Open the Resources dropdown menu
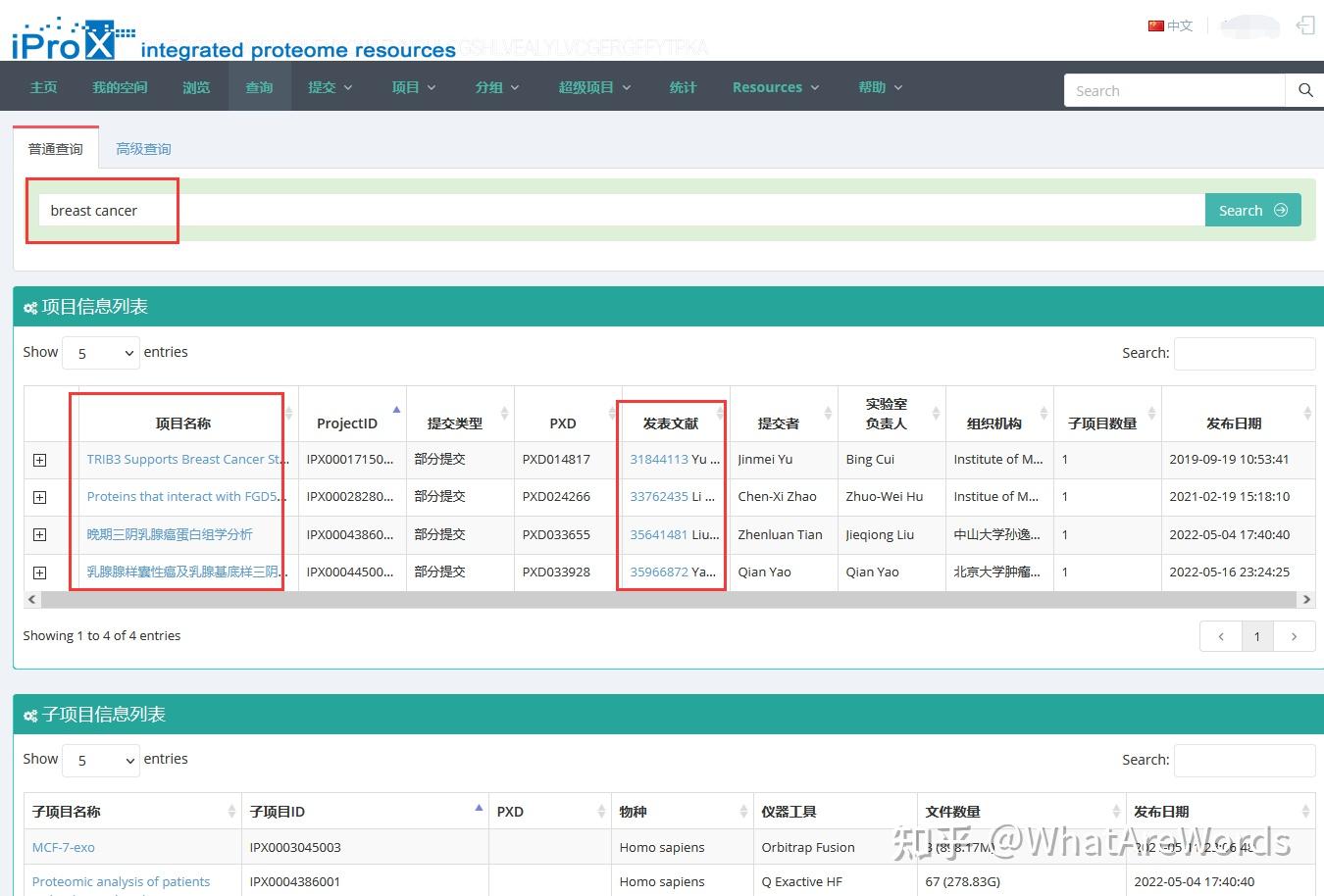 click(776, 87)
